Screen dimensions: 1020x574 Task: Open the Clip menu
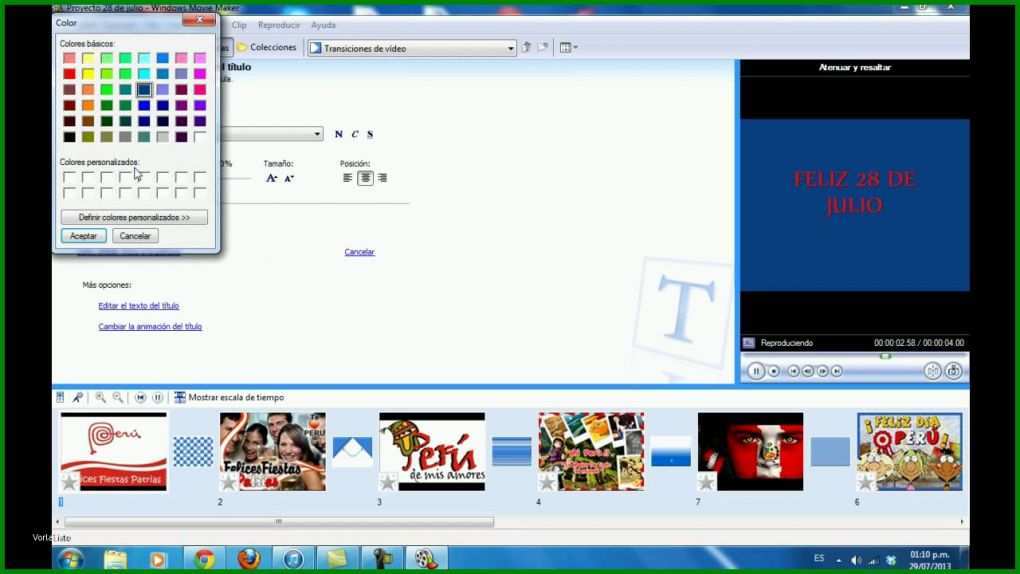[239, 25]
